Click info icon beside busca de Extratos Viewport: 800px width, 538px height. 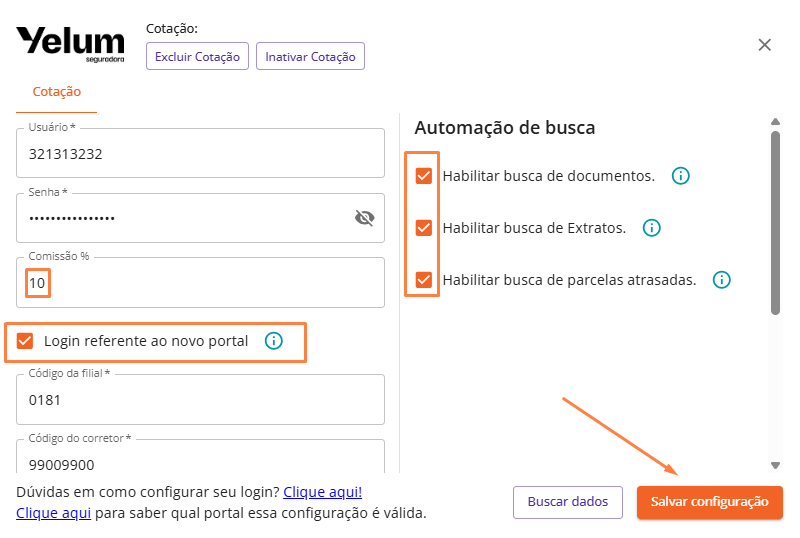pyautogui.click(x=652, y=228)
